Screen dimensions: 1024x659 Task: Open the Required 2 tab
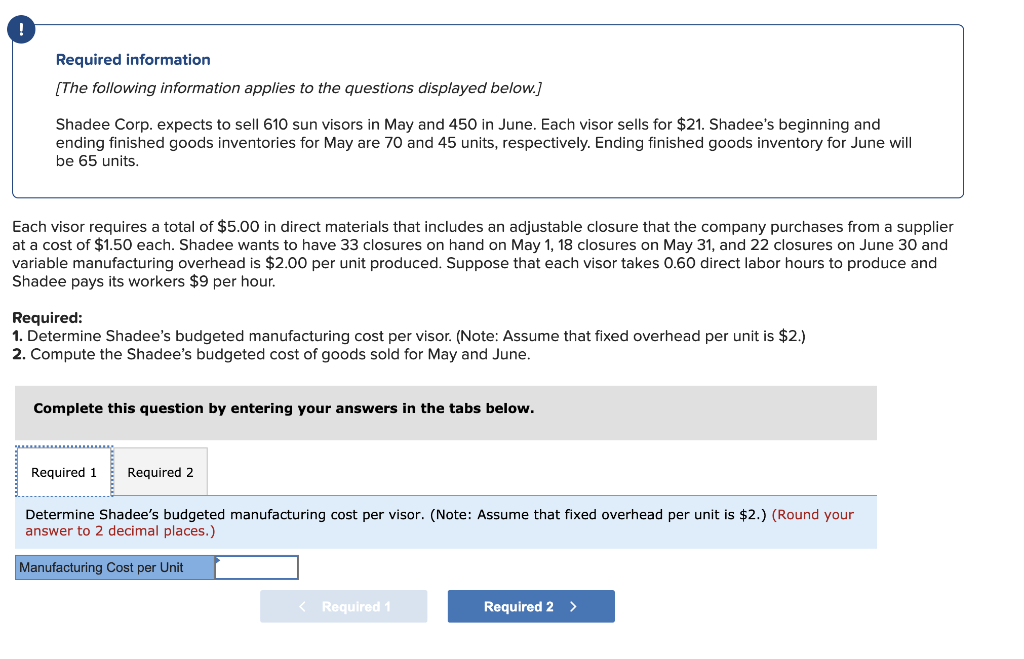click(x=160, y=472)
